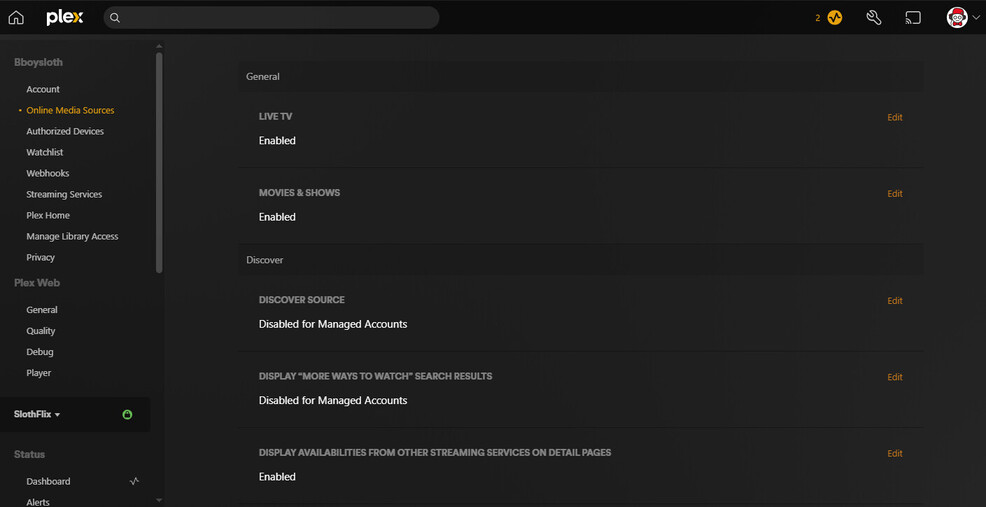Click the Plex Web section heading

pyautogui.click(x=37, y=283)
